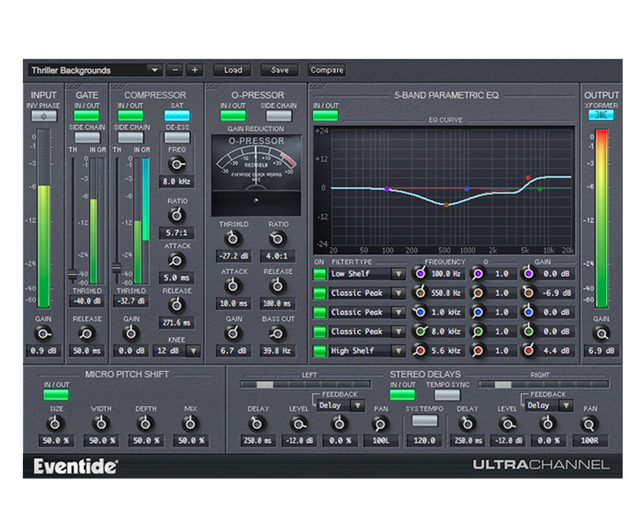Toggle the Gate IN/OUT switch
The height and width of the screenshot is (531, 643).
coord(87,116)
